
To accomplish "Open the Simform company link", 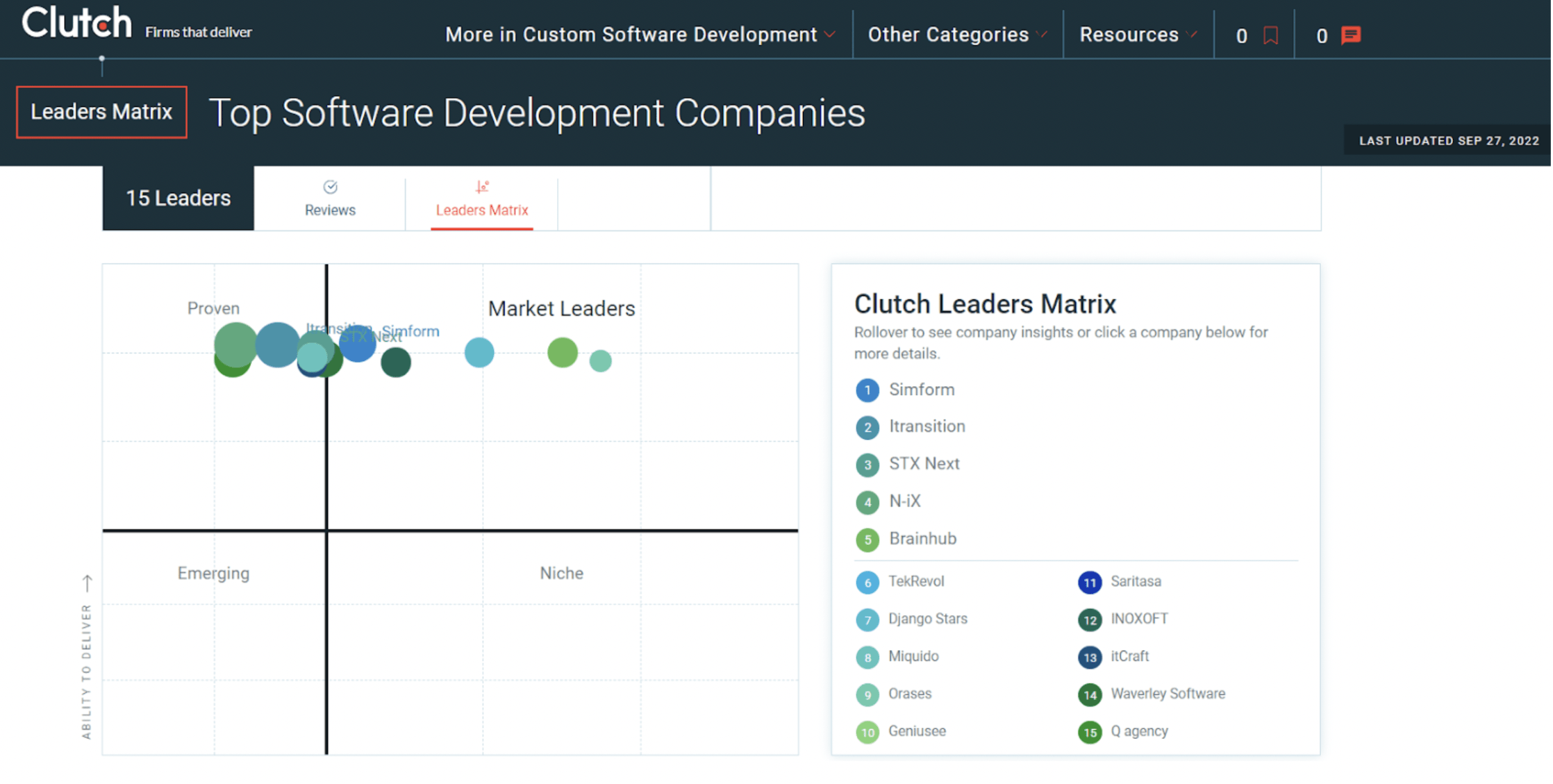I will 922,390.
